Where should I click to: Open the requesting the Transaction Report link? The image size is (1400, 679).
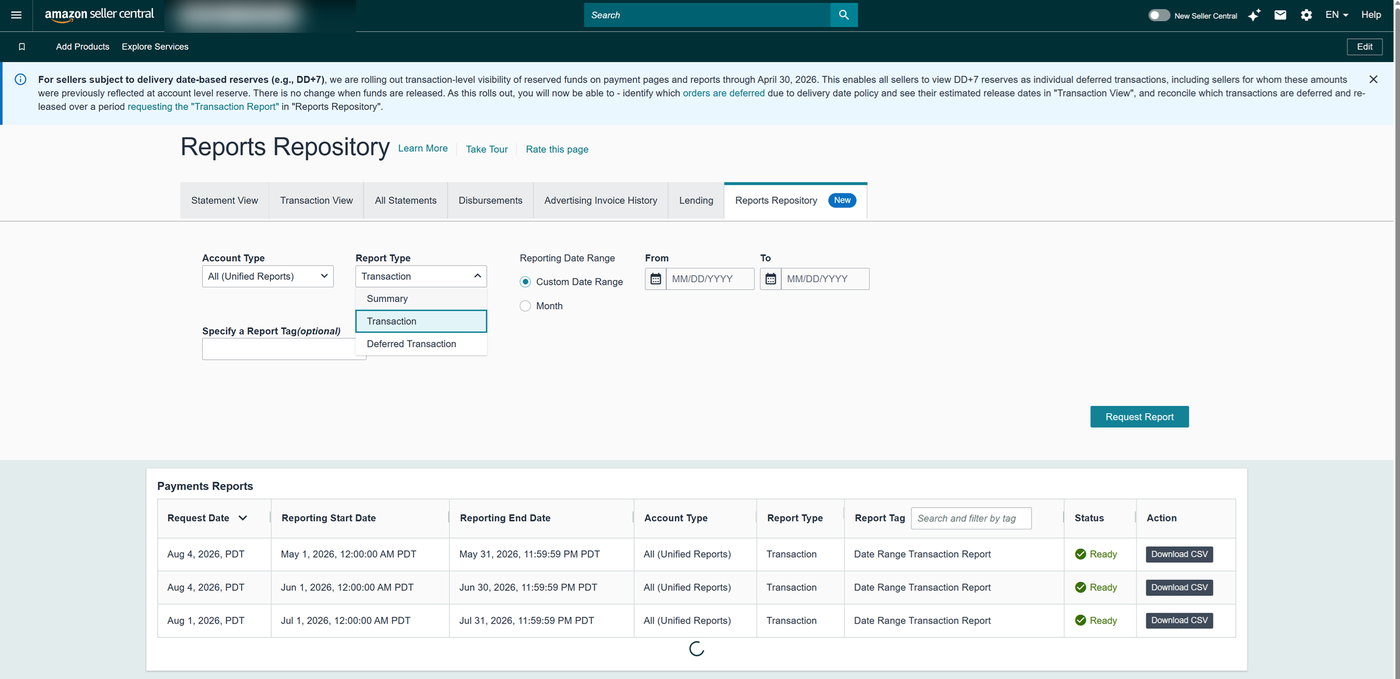(203, 106)
